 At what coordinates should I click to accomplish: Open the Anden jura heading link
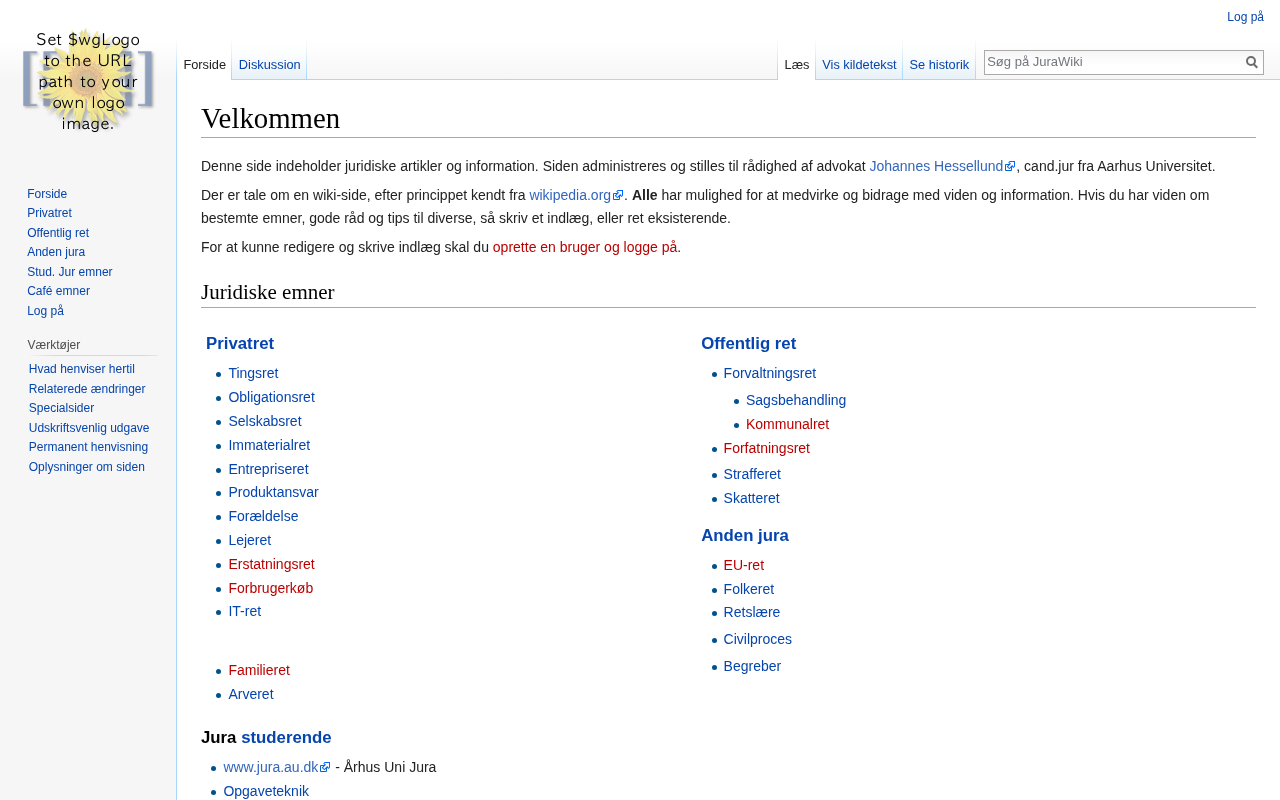(x=745, y=536)
